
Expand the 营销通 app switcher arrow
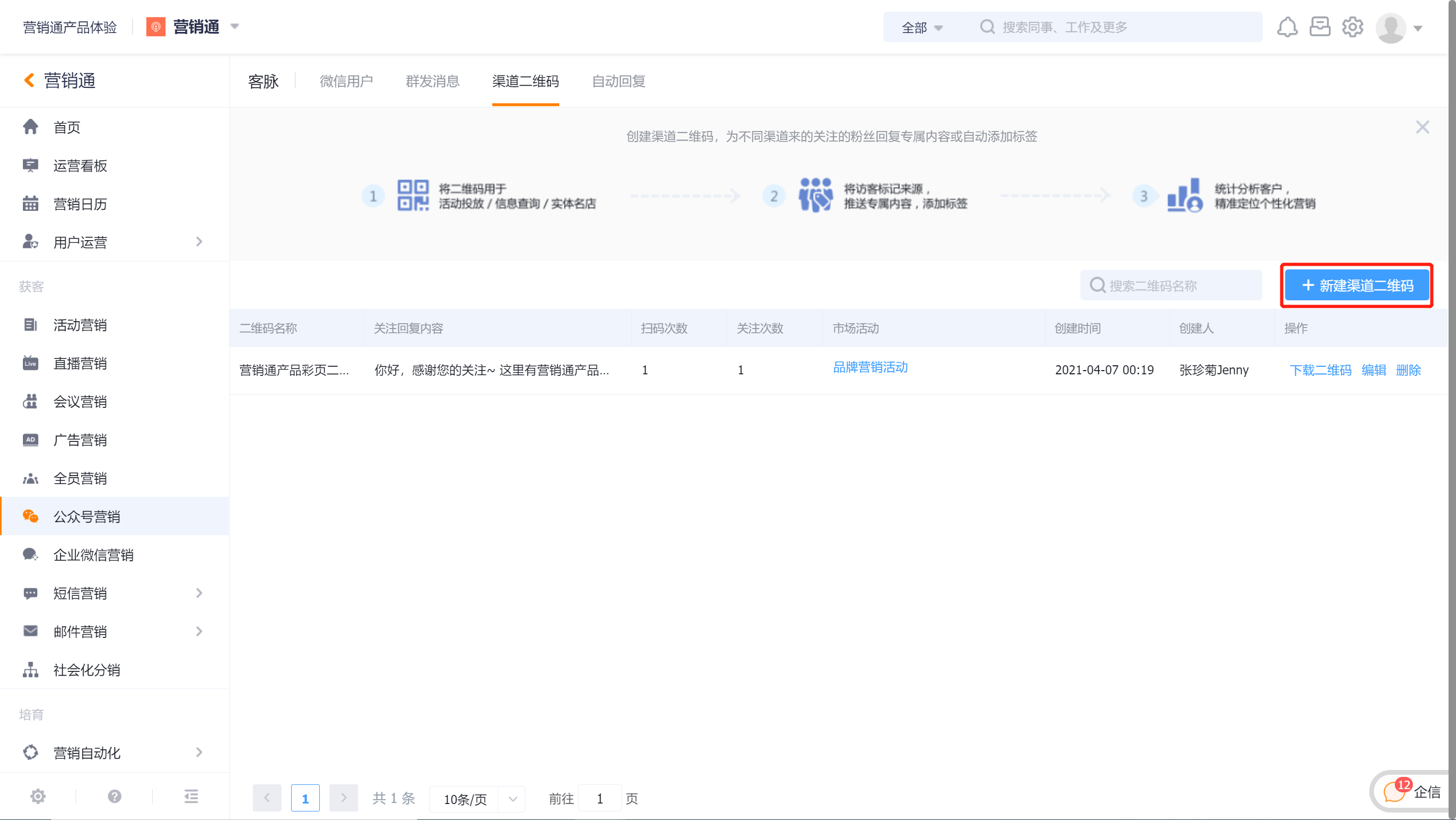[235, 27]
